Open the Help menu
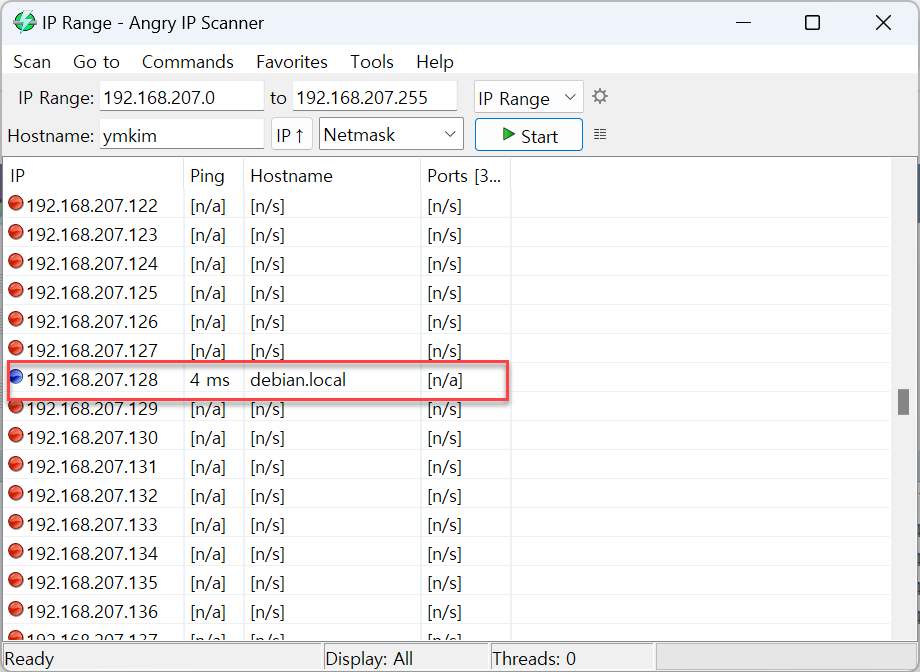The width and height of the screenshot is (920, 672). point(435,62)
